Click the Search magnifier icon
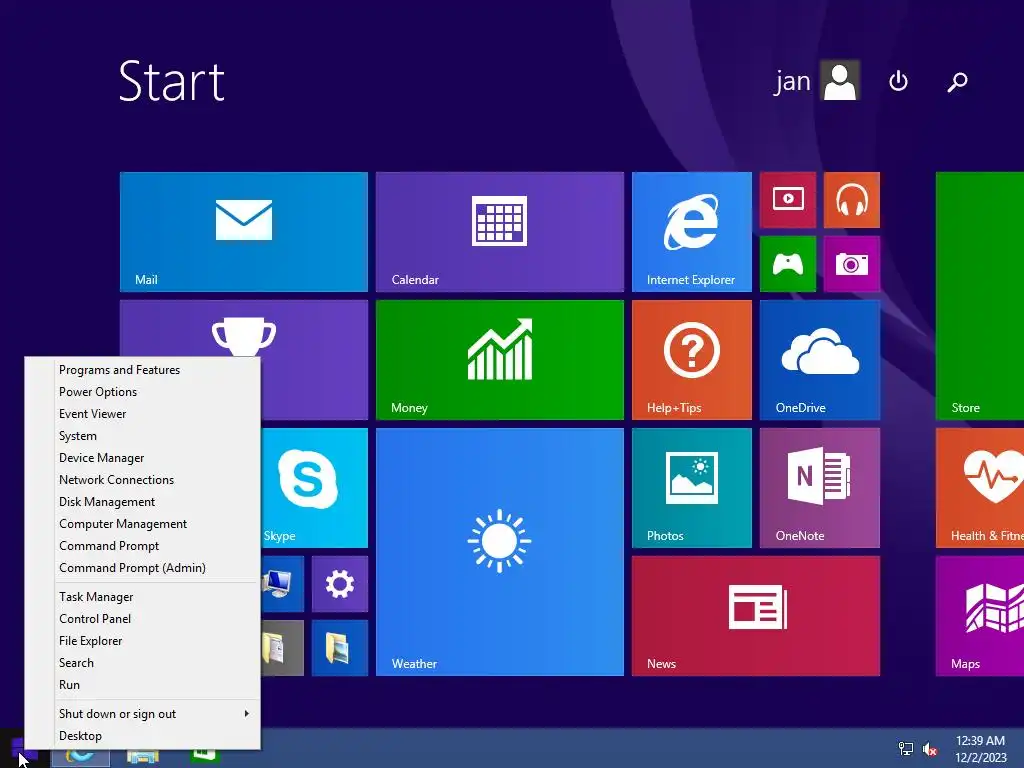Screen dimensions: 1024x768 pos(957,82)
